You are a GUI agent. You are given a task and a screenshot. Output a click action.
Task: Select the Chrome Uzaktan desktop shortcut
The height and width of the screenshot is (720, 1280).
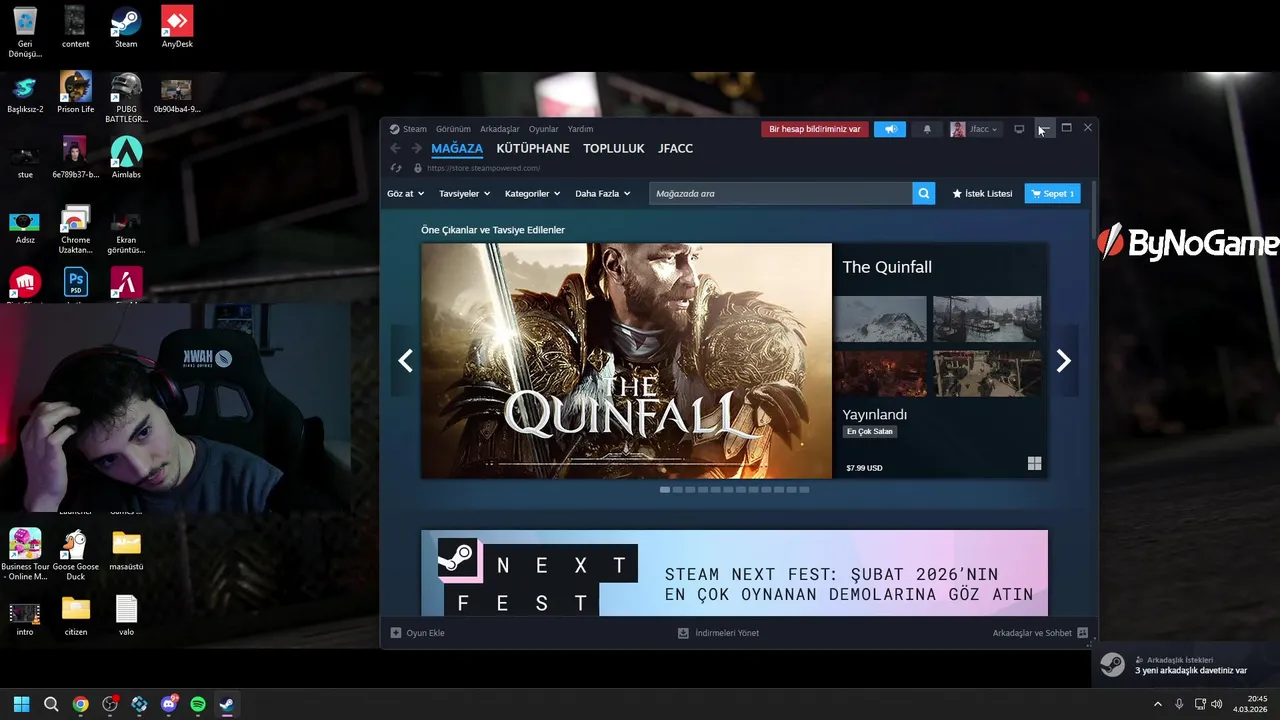coord(76,230)
